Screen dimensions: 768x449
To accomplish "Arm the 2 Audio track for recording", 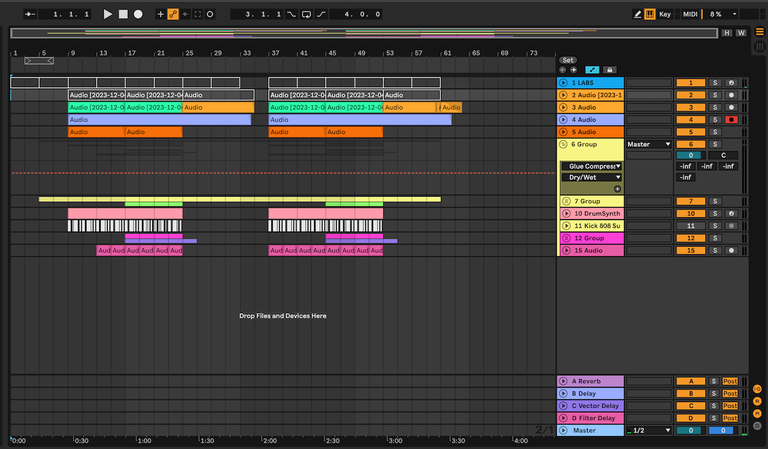I will pyautogui.click(x=731, y=95).
